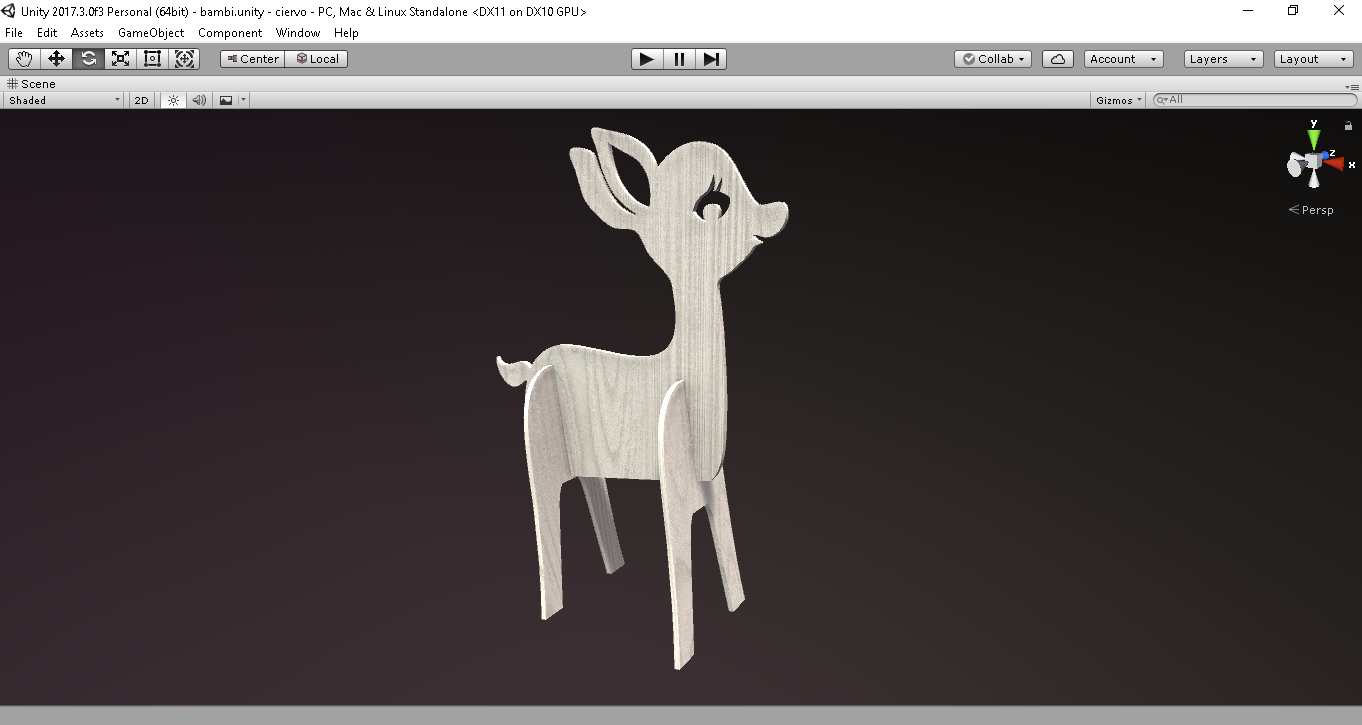Select the Move tool
This screenshot has width=1362, height=725.
(x=56, y=59)
